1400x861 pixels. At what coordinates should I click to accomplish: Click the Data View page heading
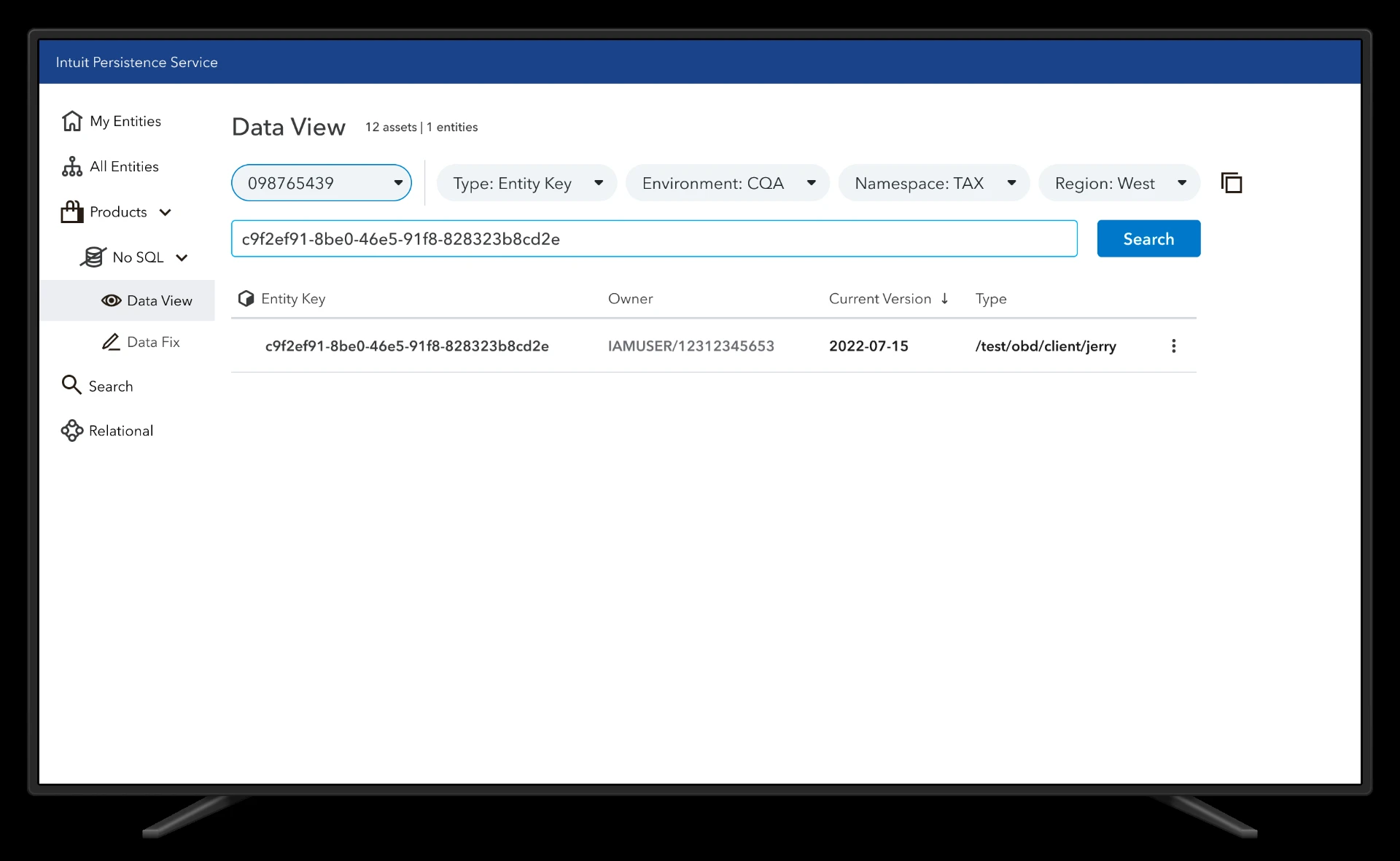point(289,127)
